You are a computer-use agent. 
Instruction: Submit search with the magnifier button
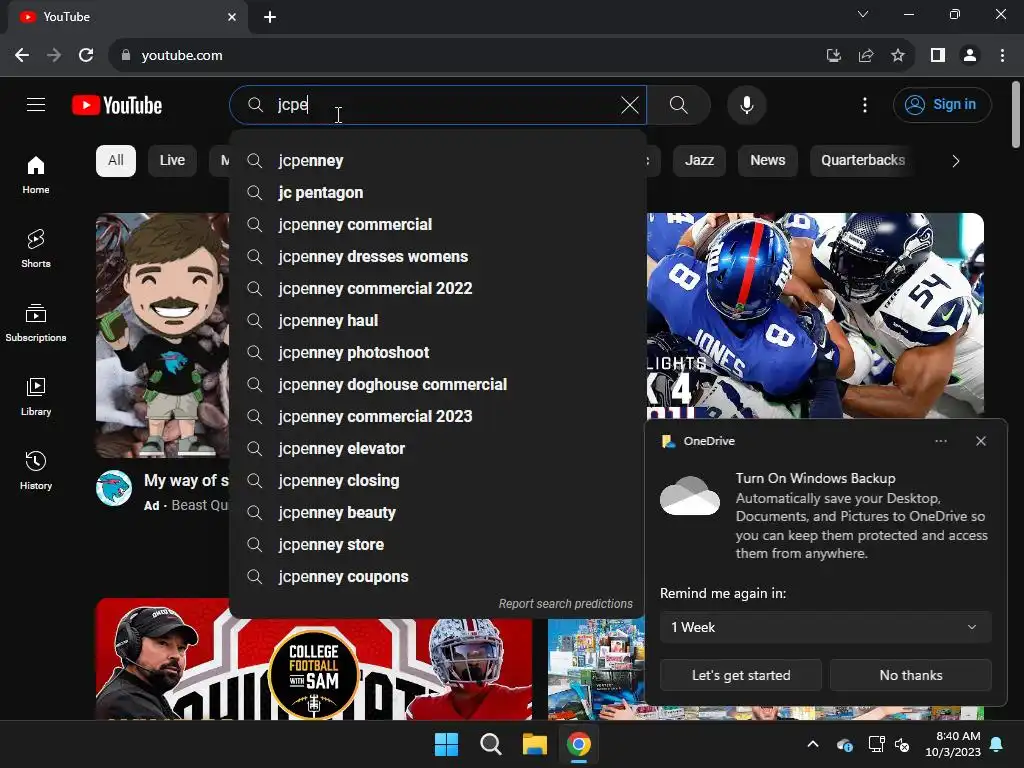(679, 104)
